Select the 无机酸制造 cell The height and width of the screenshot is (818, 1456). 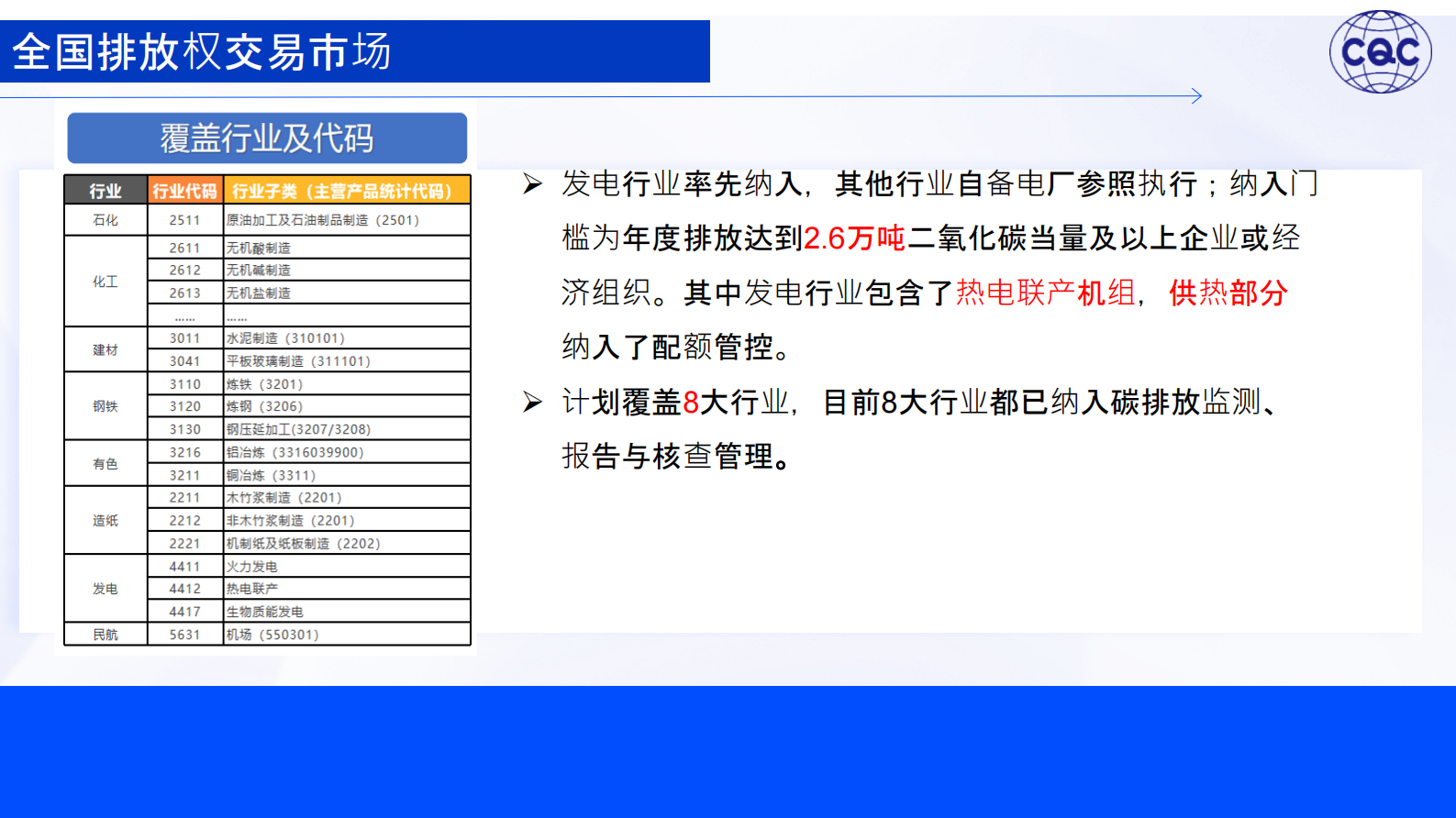tap(347, 248)
